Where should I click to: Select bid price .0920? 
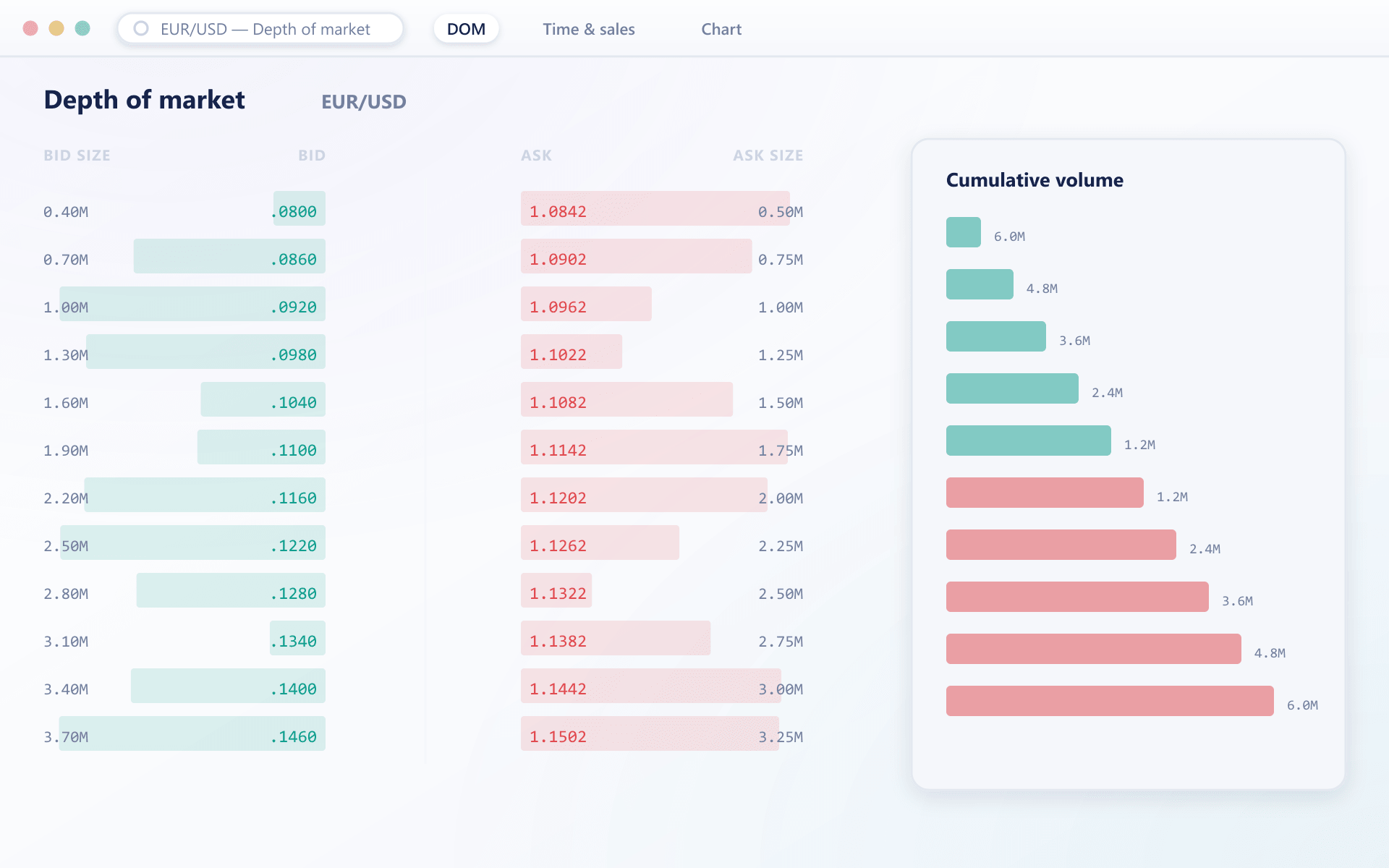pos(294,307)
